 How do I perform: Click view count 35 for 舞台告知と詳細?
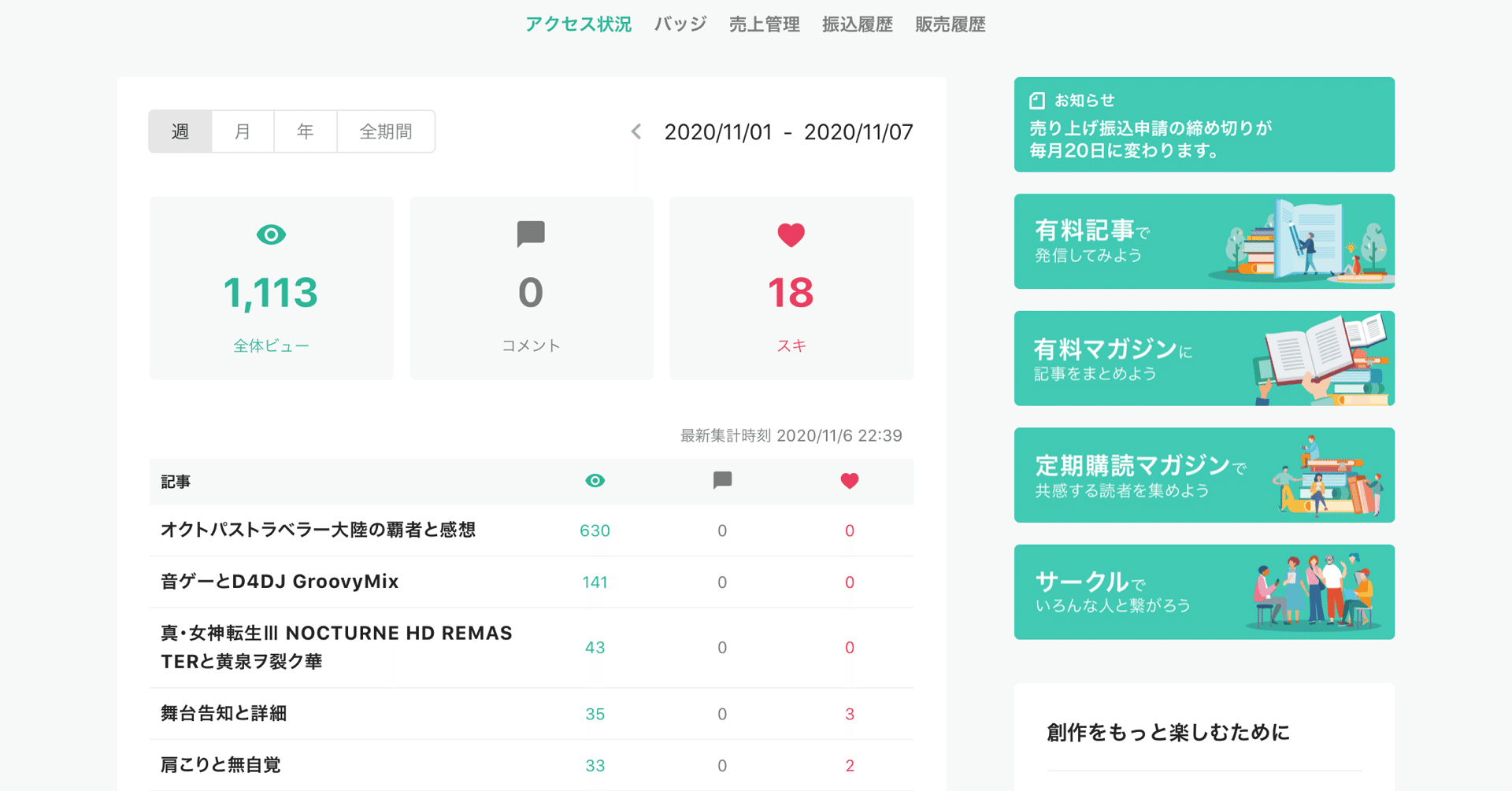pyautogui.click(x=595, y=714)
